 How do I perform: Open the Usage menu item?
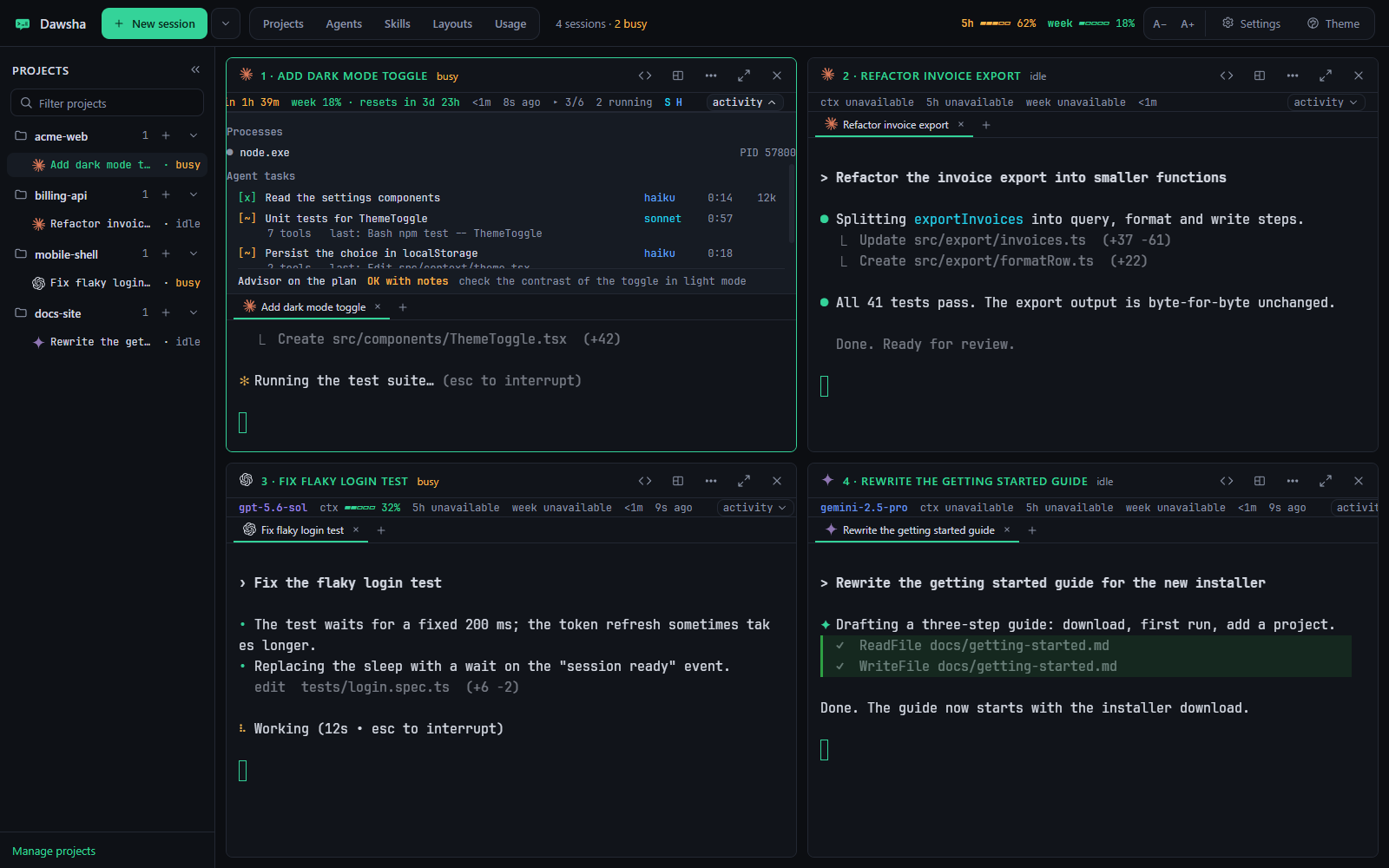click(510, 24)
